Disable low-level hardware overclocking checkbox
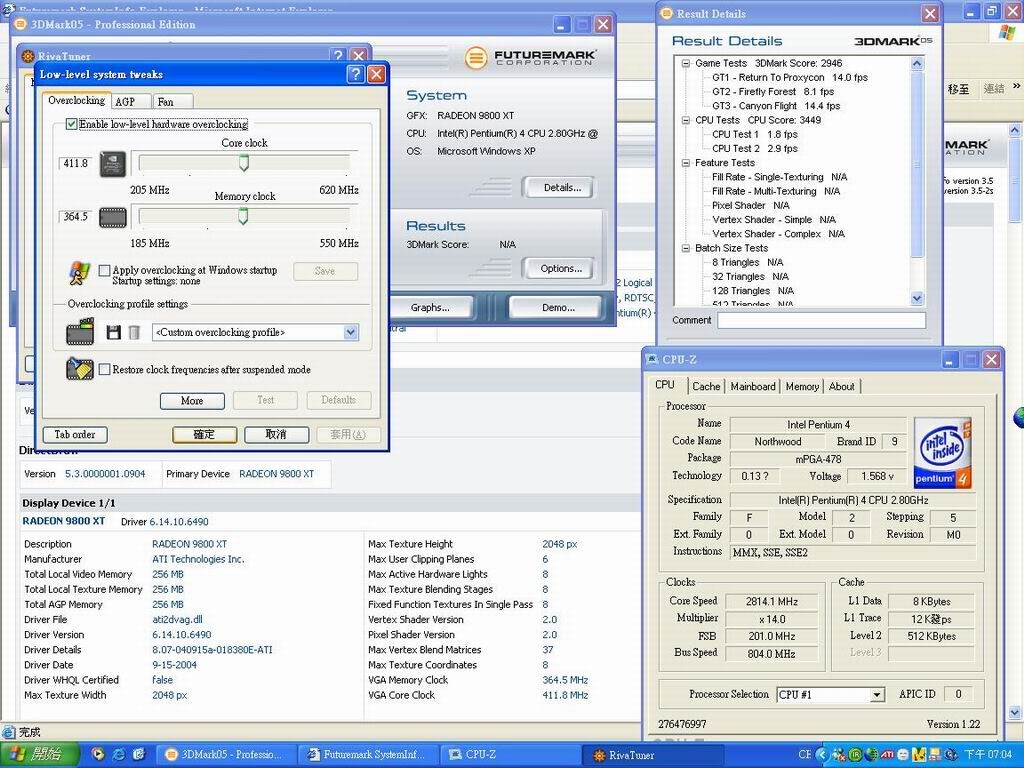Viewport: 1024px width, 768px height. pyautogui.click(x=72, y=124)
